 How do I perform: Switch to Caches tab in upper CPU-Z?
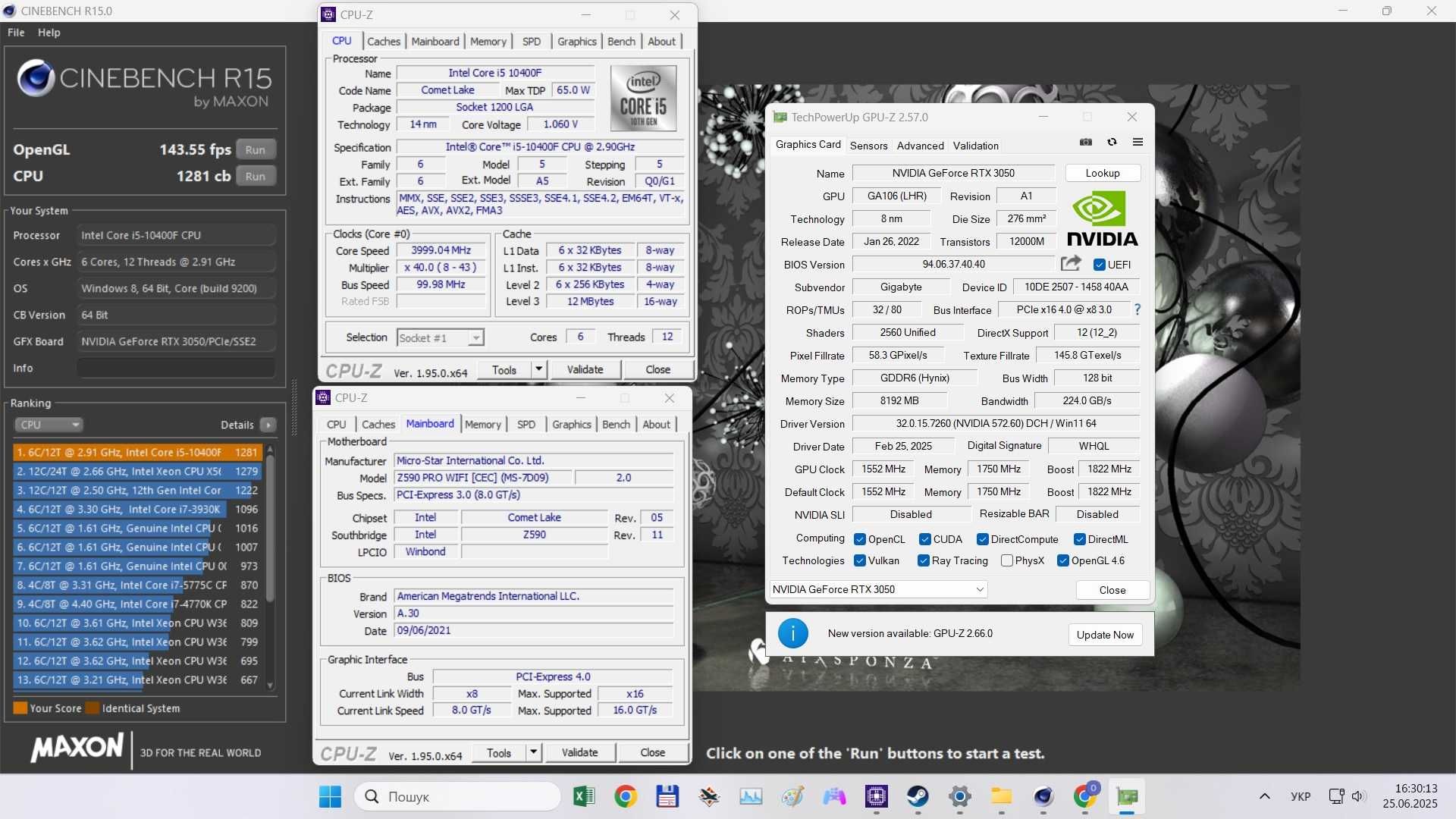384,41
